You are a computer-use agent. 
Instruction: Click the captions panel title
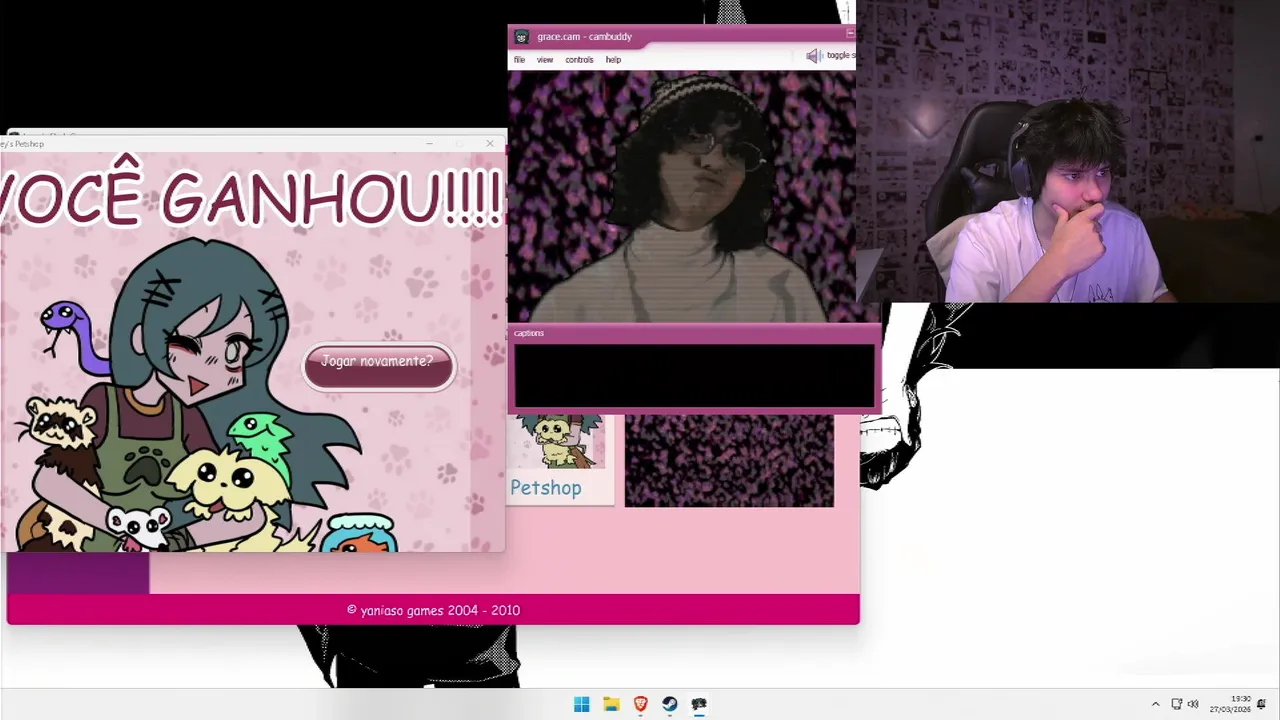coord(529,333)
